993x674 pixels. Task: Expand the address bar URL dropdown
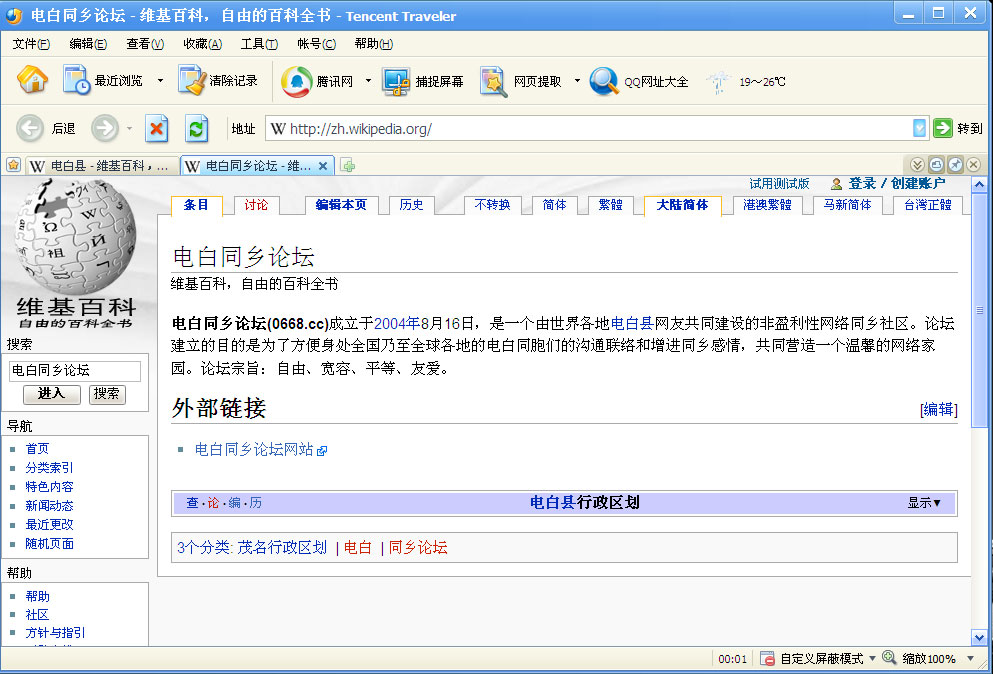coord(919,128)
